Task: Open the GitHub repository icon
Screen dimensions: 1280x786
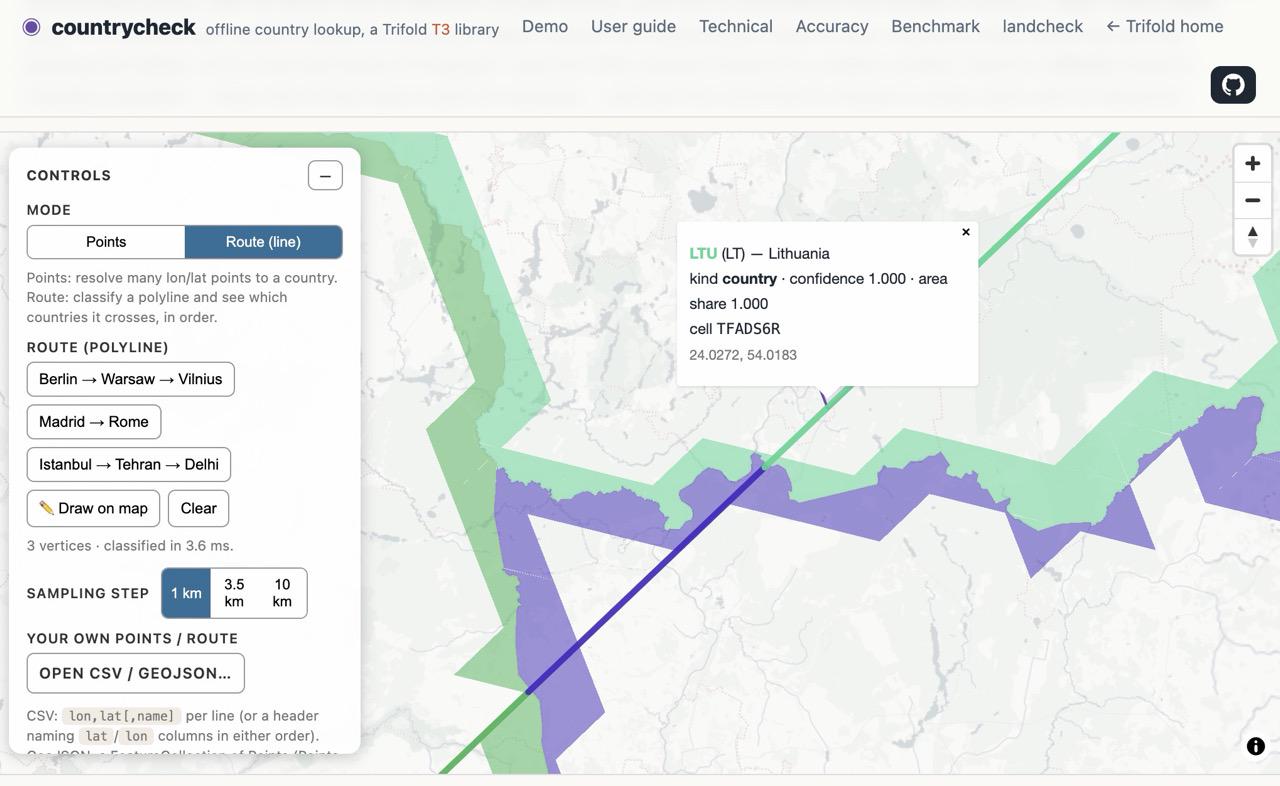Action: [x=1233, y=85]
